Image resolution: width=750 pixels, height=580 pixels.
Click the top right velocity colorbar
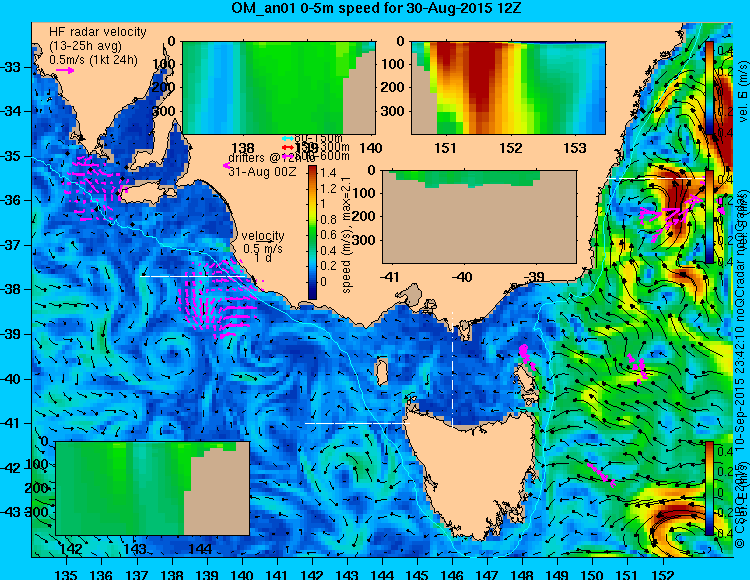(709, 87)
